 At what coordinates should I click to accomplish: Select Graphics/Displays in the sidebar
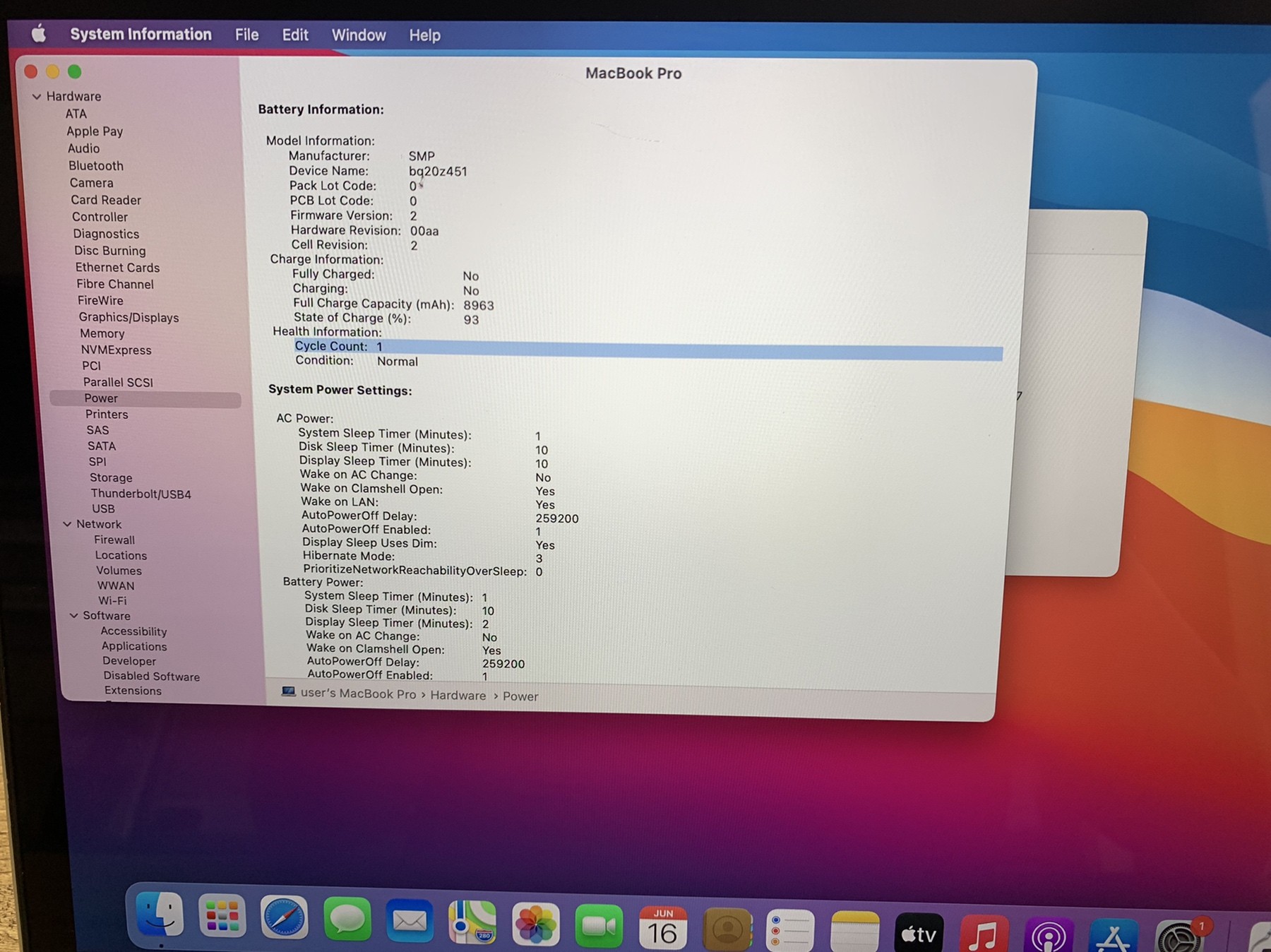[x=129, y=318]
